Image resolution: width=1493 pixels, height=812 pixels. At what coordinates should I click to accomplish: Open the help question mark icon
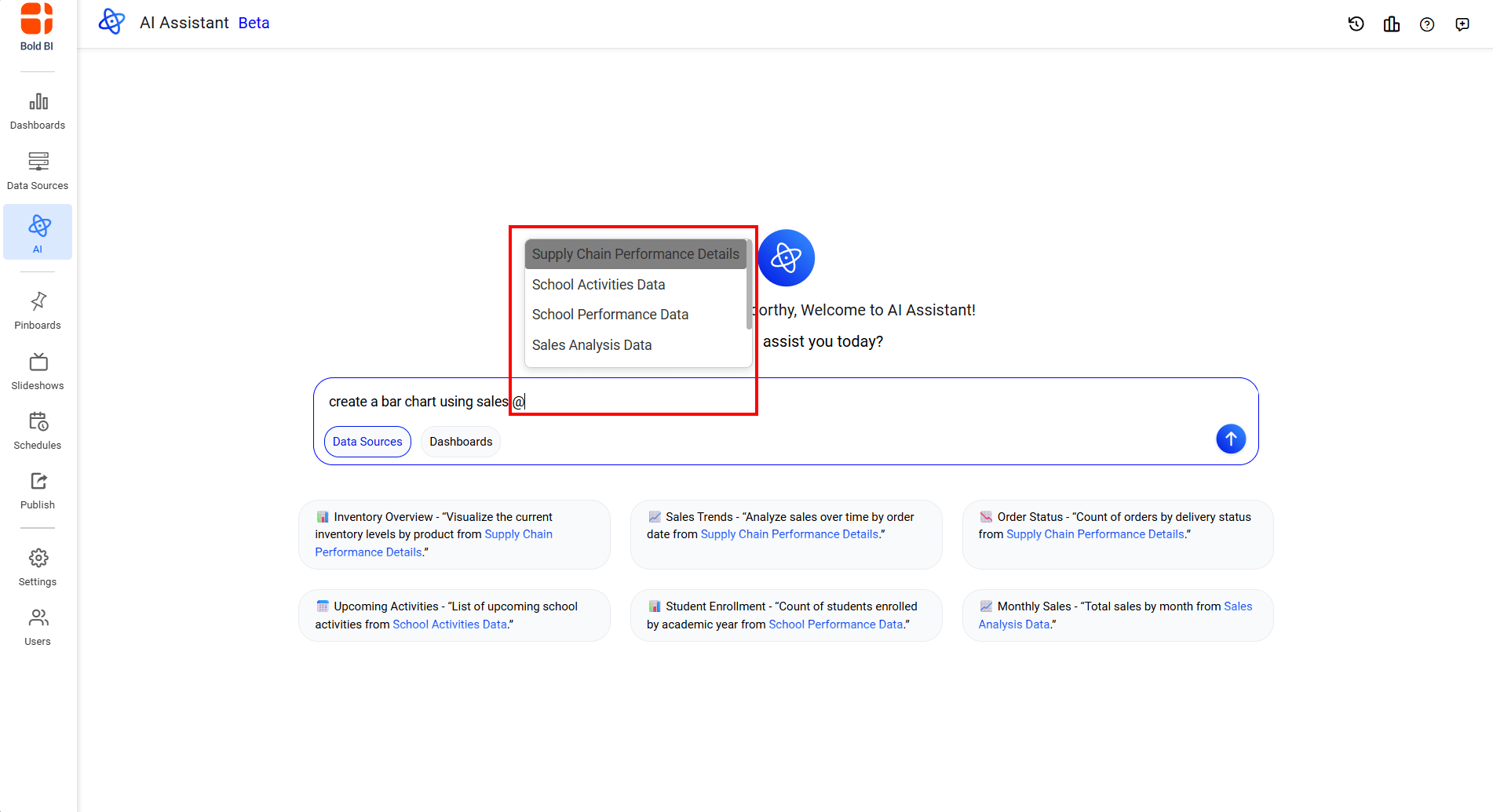[1427, 24]
